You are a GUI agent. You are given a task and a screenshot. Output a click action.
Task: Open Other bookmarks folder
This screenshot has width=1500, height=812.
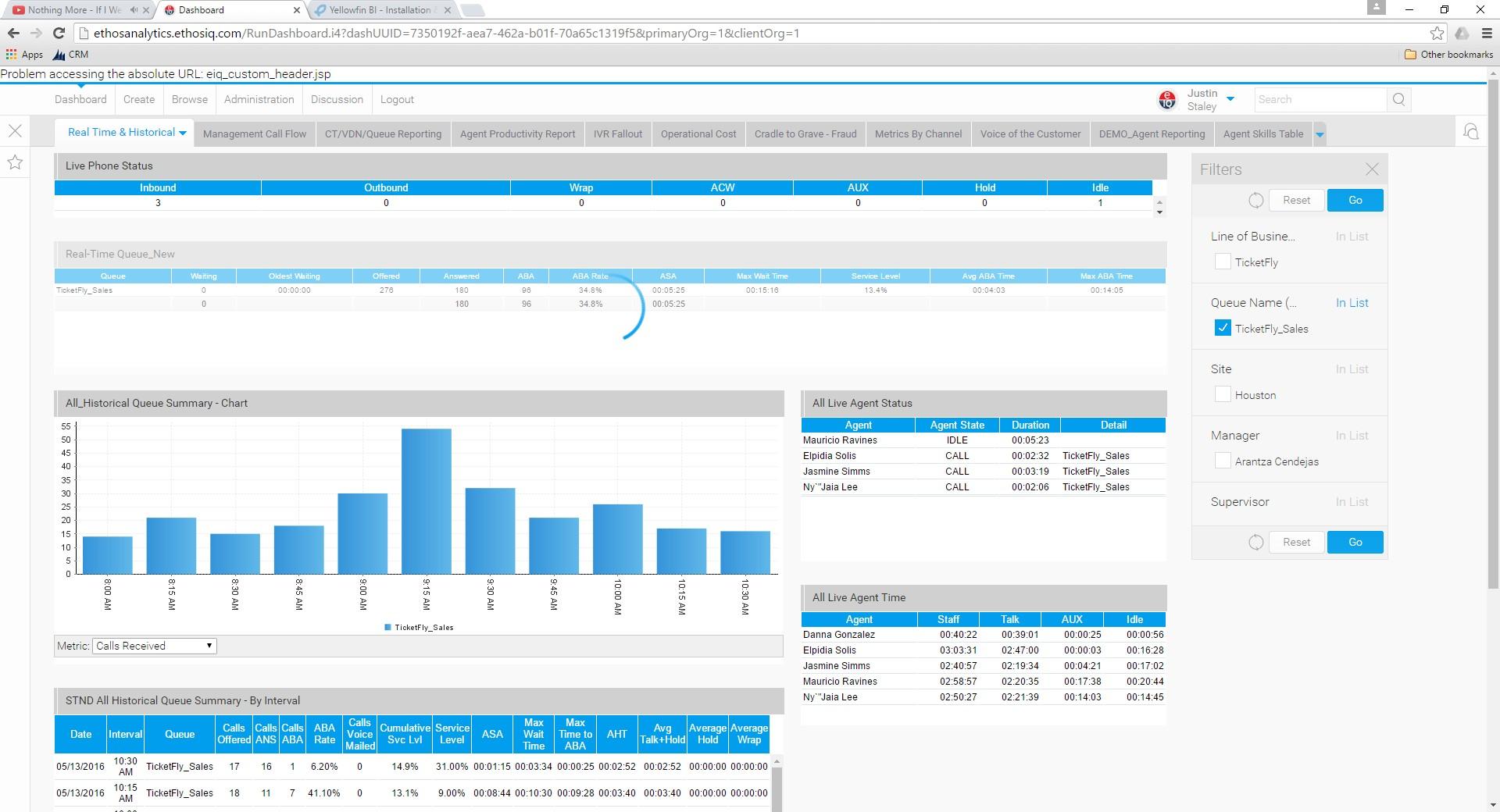(x=1448, y=55)
